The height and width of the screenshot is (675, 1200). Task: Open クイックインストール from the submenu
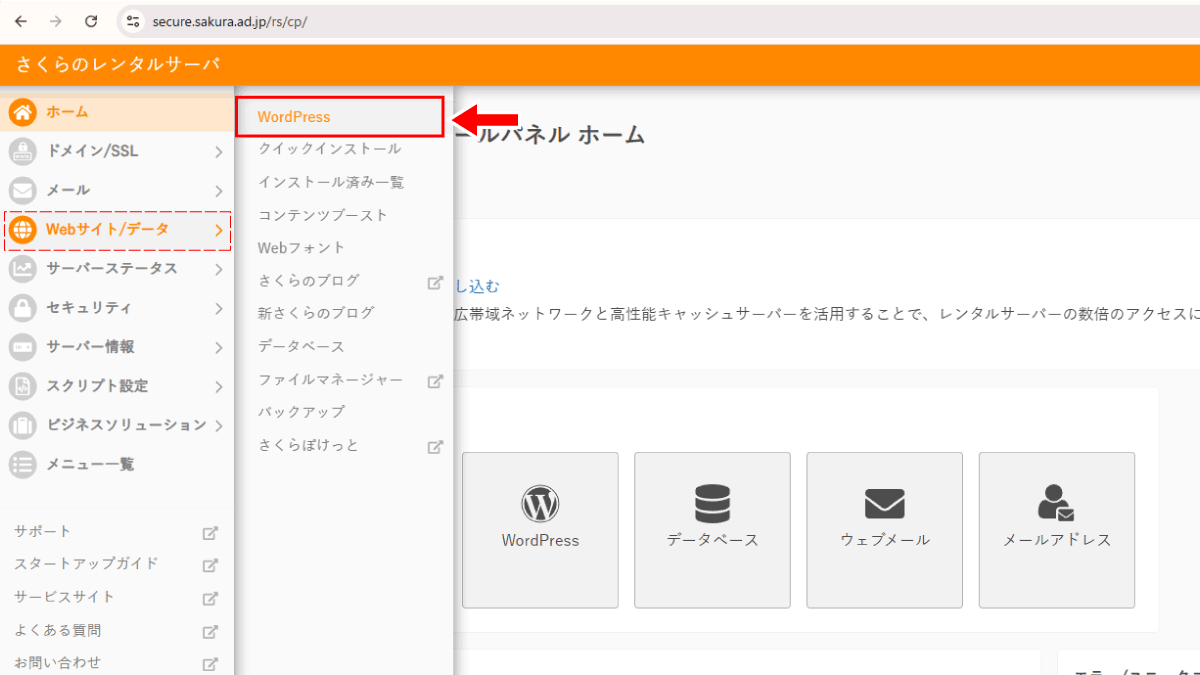[x=329, y=149]
